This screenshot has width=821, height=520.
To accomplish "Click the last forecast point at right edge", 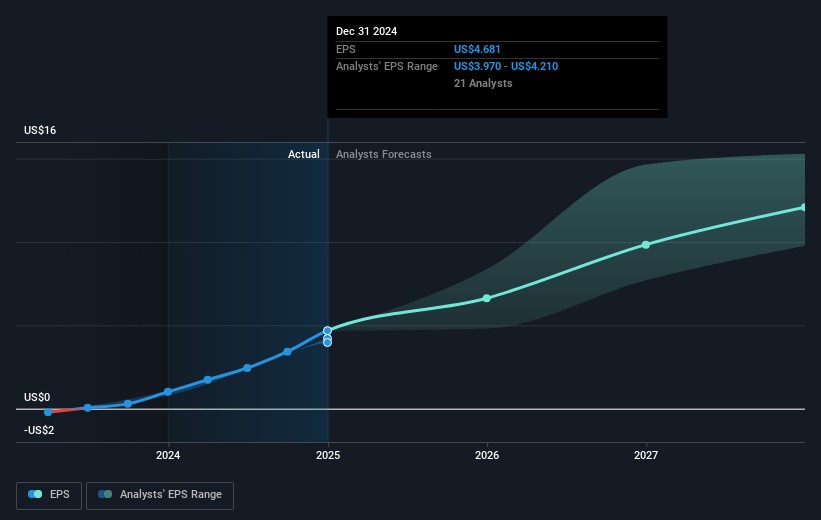I will coord(803,207).
